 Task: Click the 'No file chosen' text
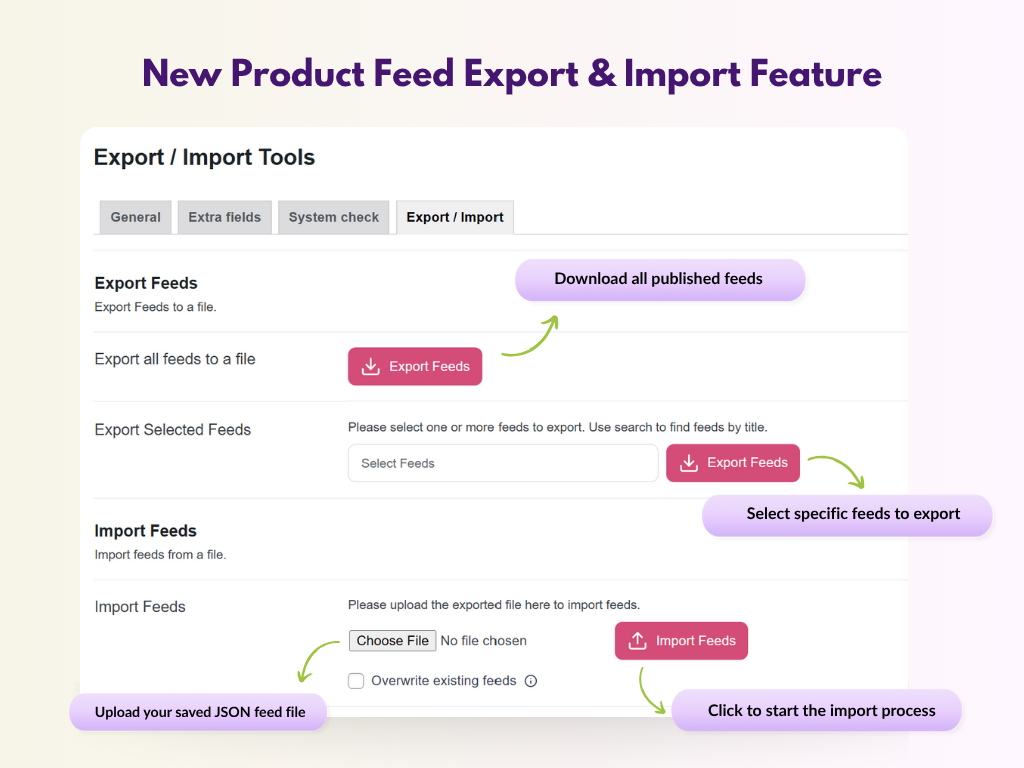click(x=484, y=641)
